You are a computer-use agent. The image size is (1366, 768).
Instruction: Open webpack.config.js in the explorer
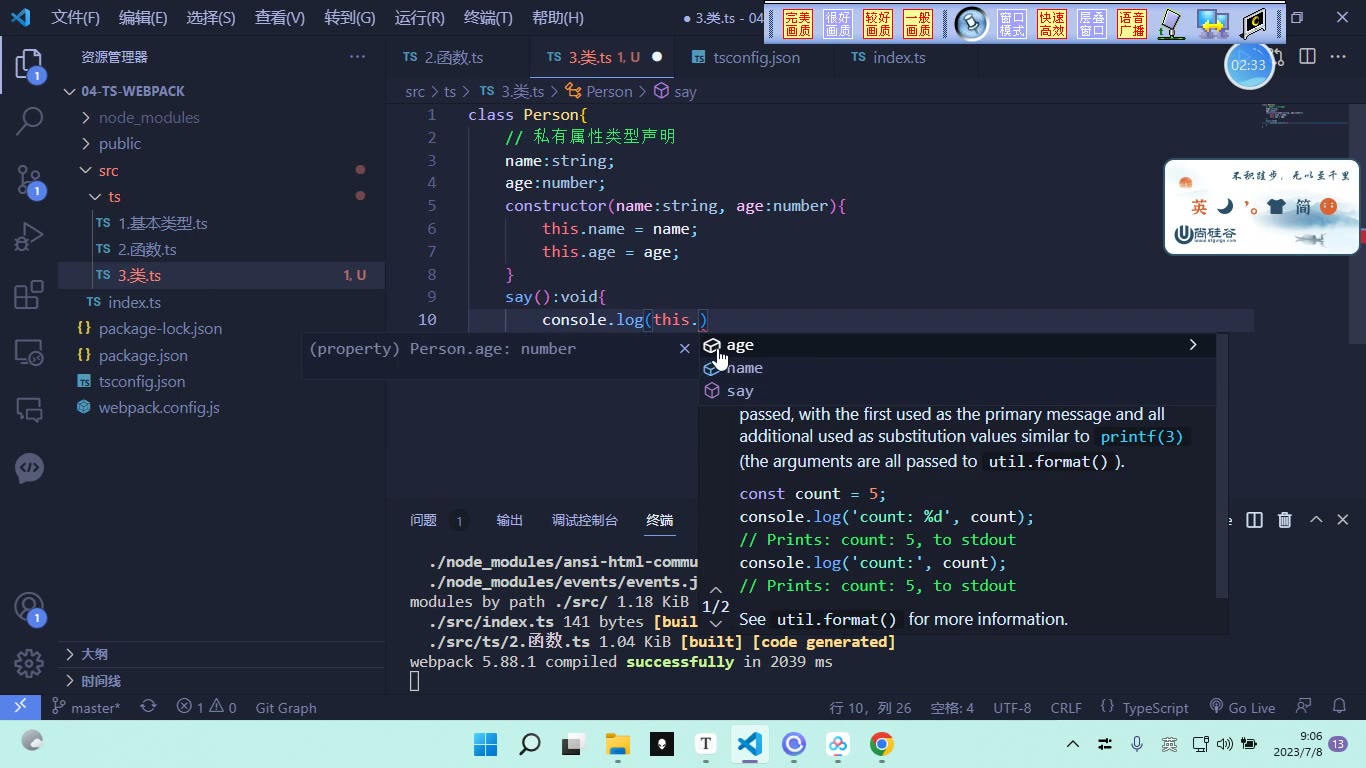159,407
